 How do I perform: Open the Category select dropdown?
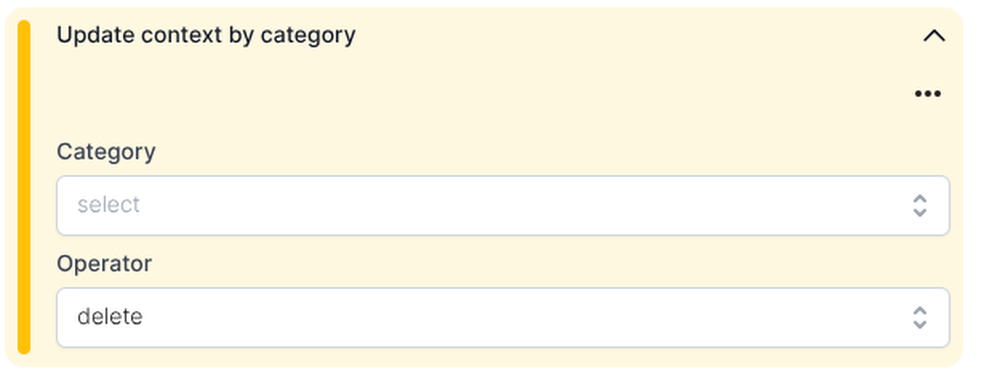tap(503, 205)
